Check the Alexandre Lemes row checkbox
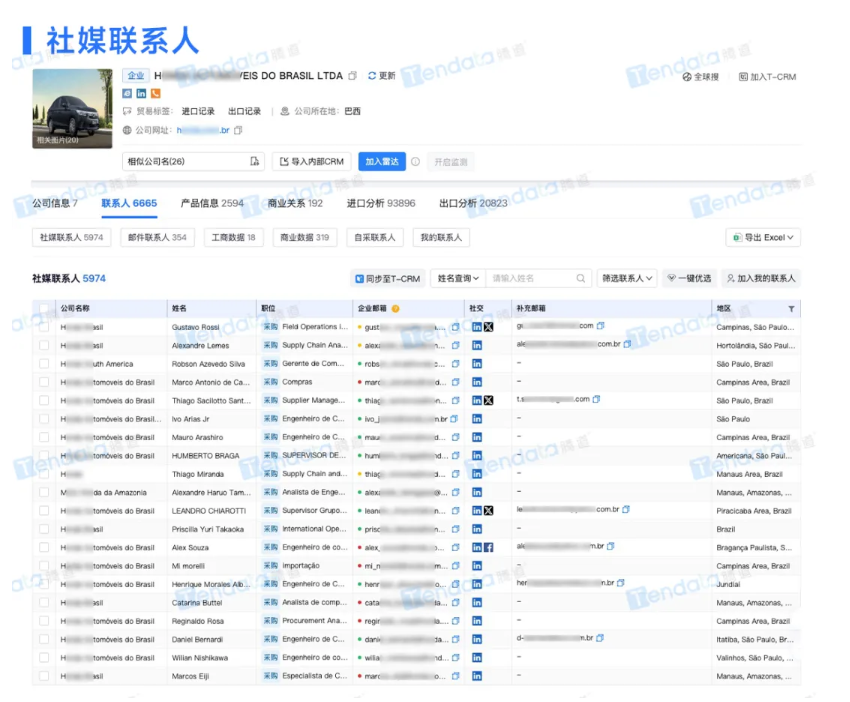The width and height of the screenshot is (850, 702). [x=44, y=345]
